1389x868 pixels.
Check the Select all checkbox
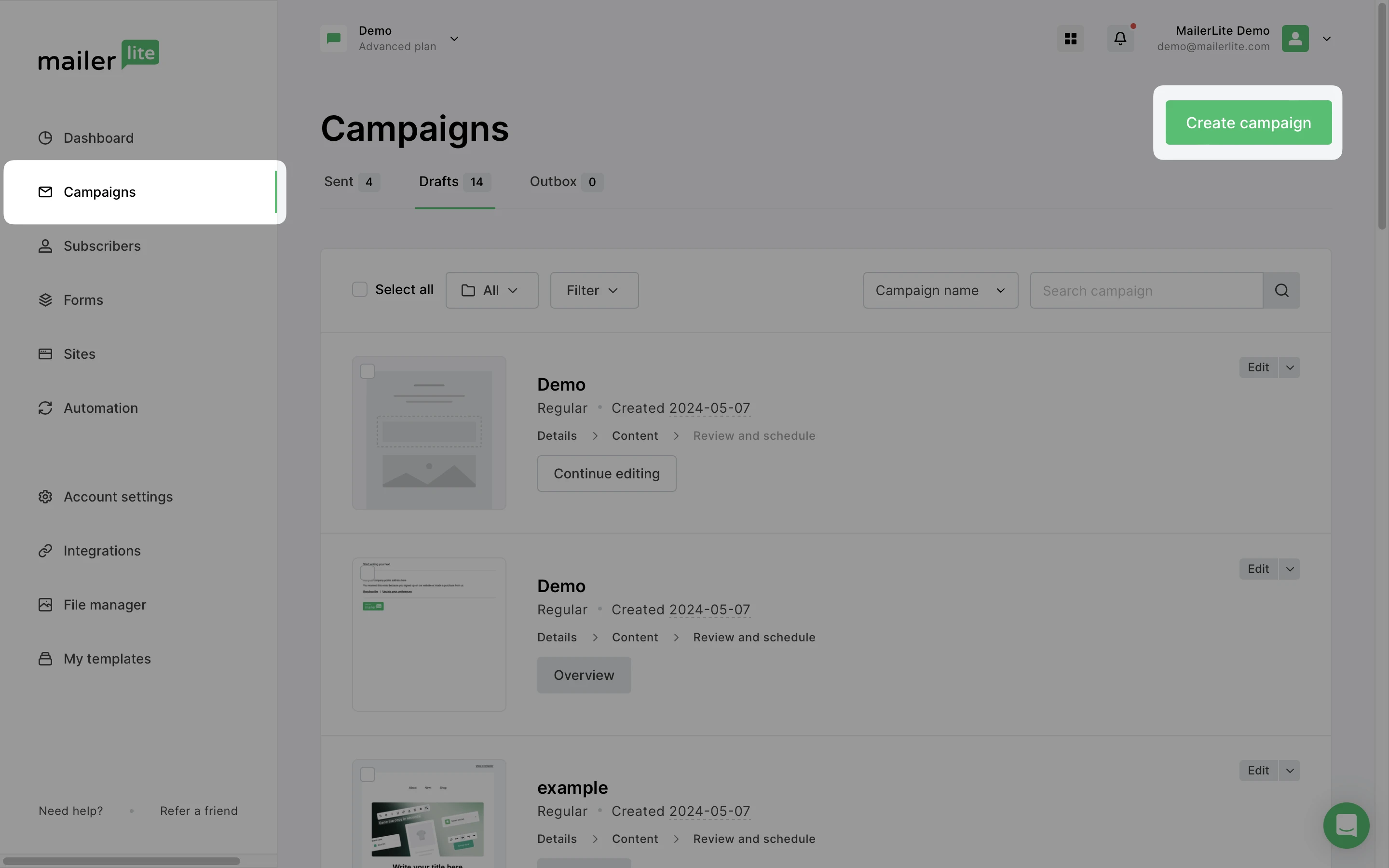coord(360,290)
